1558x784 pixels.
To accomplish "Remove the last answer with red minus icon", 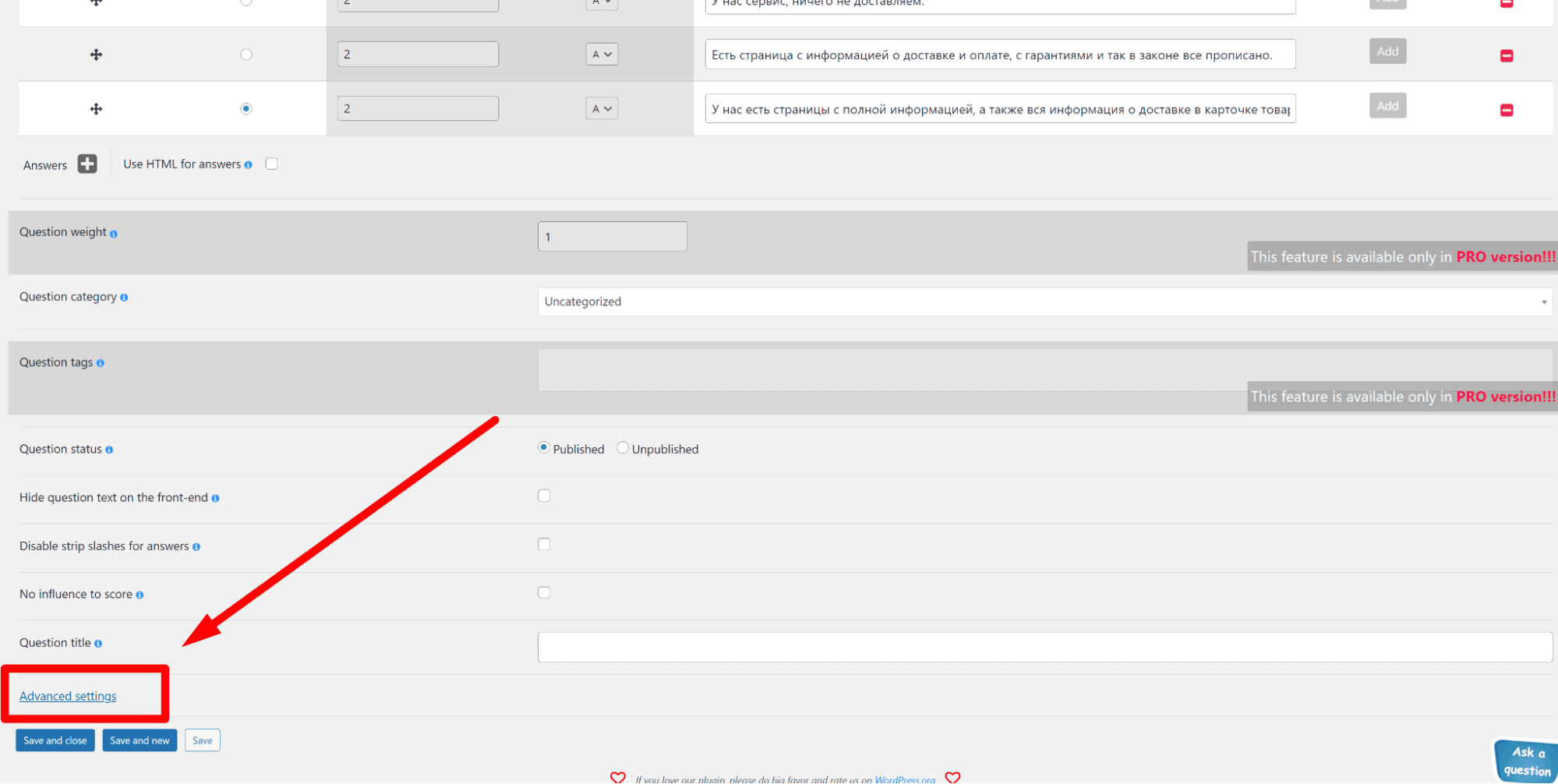I will click(1506, 110).
